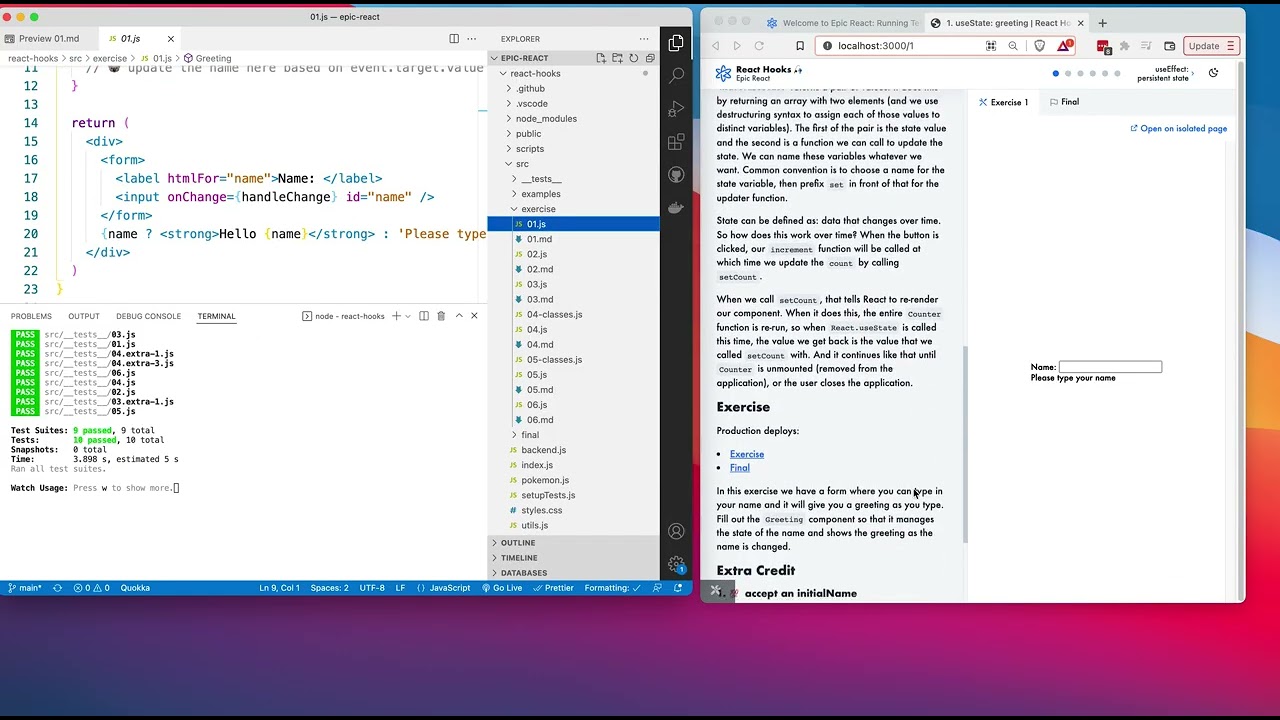Click into the Name input field
This screenshot has height=720, width=1280.
(x=1110, y=367)
